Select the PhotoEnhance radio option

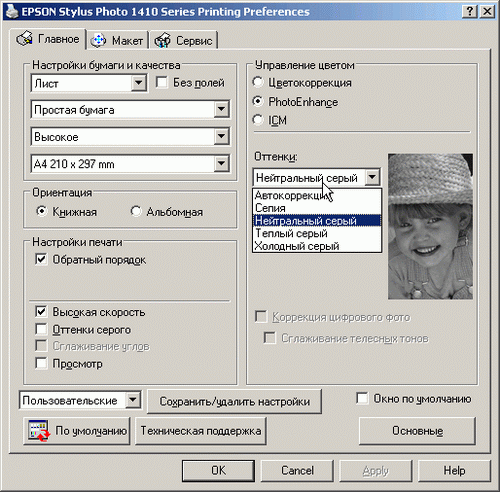pyautogui.click(x=257, y=101)
